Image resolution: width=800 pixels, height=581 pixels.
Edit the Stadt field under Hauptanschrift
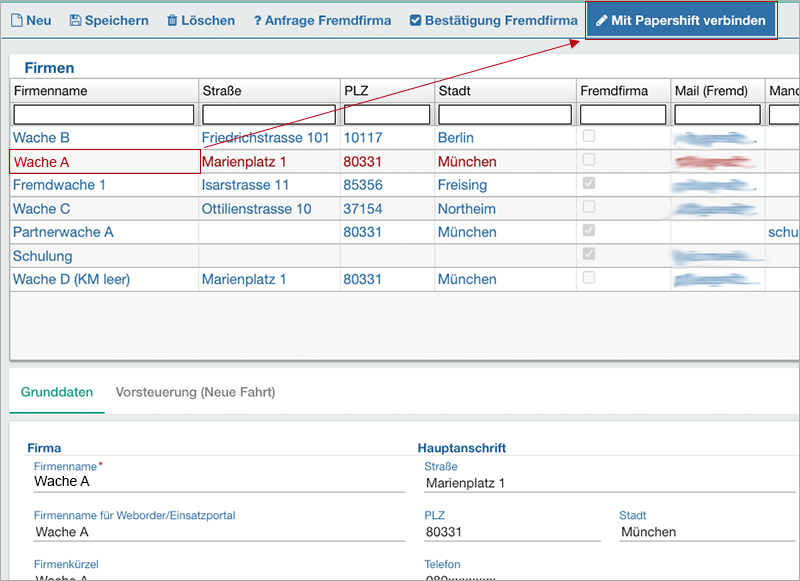click(707, 532)
